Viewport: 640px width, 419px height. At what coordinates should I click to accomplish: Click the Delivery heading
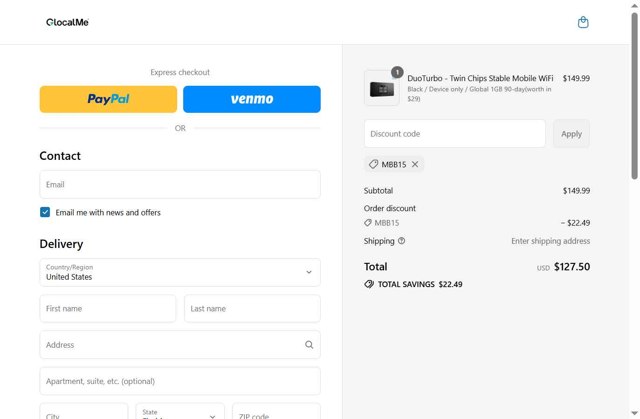(x=61, y=244)
